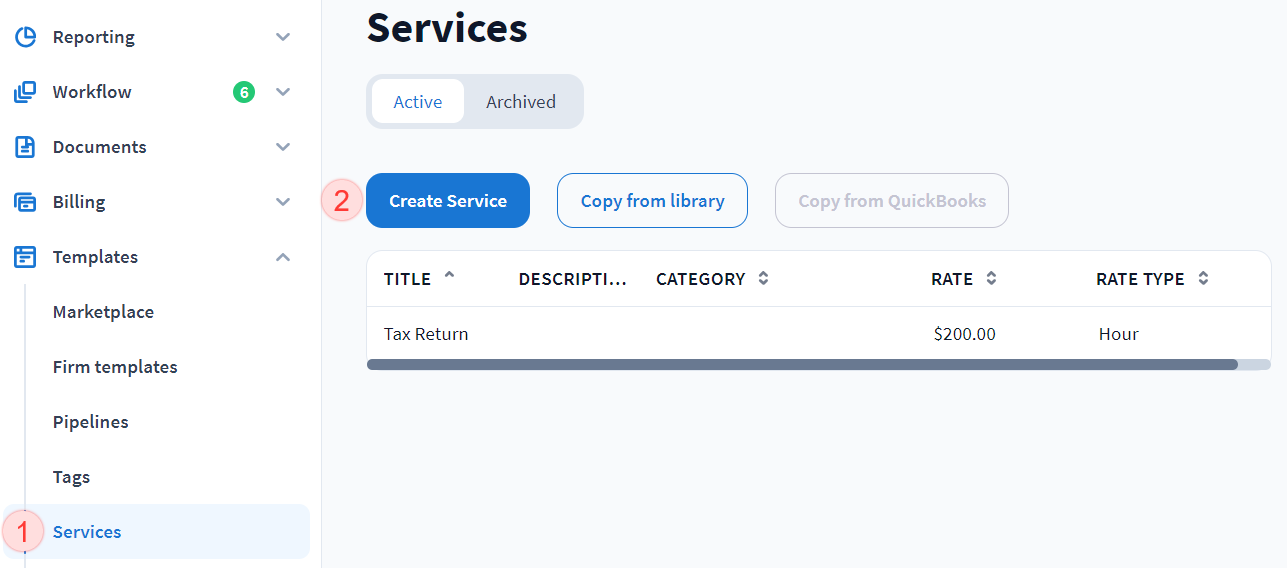
Task: Sort services by Rate Type sort icon
Action: coord(1203,279)
